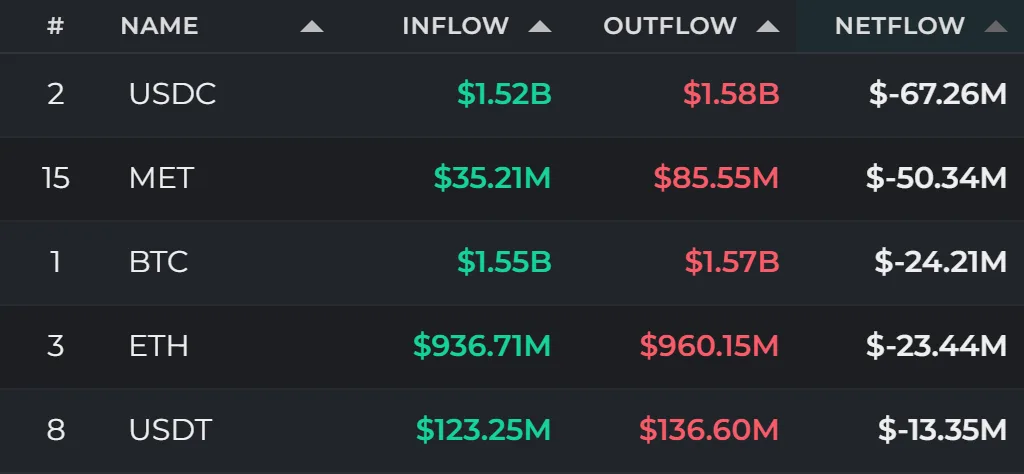Click rank number 1 in BTC row
1024x474 pixels.
(56, 262)
